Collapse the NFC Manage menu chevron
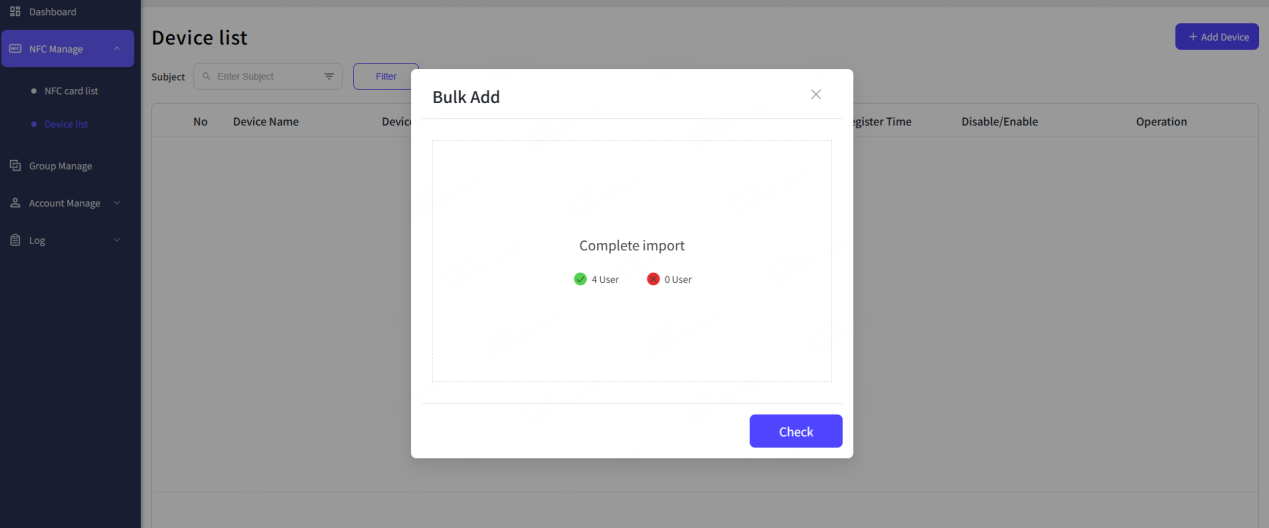Viewport: 1269px width, 528px height. pos(117,49)
